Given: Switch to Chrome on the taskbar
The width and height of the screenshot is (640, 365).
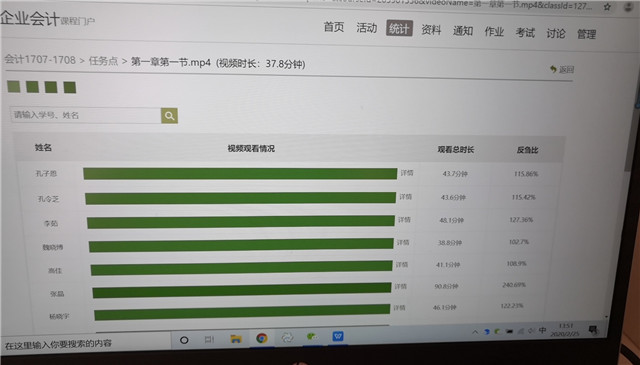Looking at the screenshot, I should point(262,338).
